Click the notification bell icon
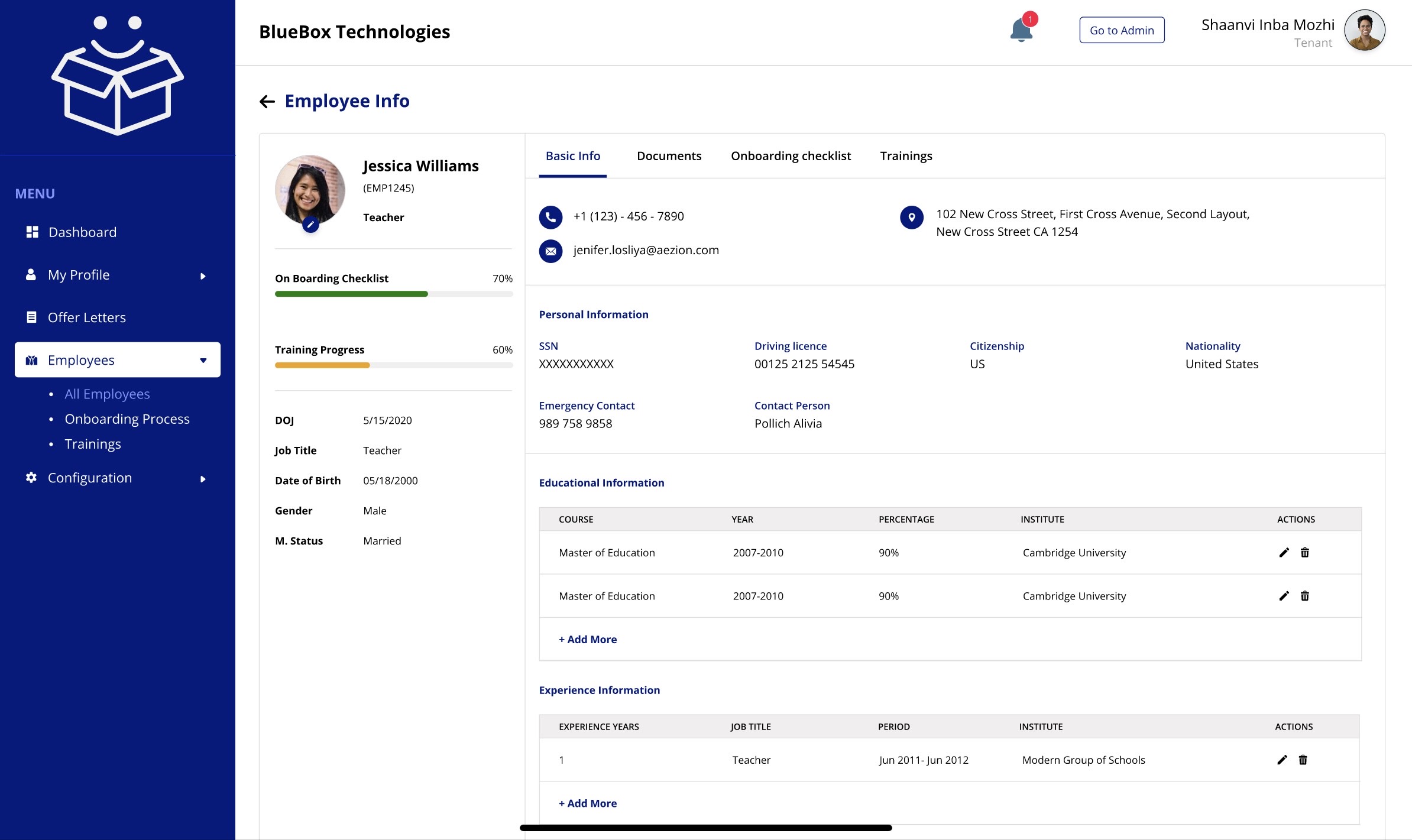1412x840 pixels. 1021,31
